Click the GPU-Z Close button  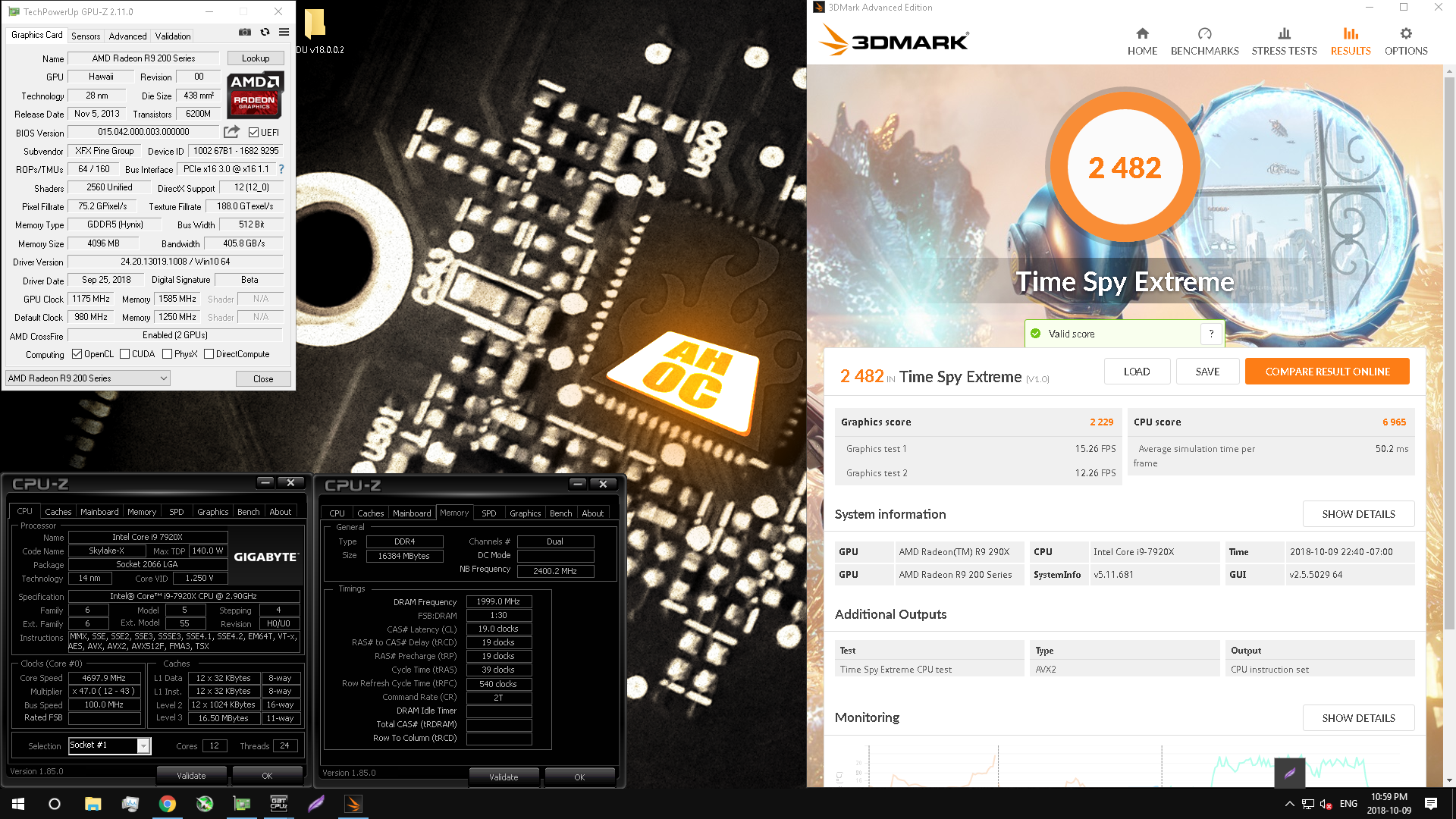click(263, 378)
